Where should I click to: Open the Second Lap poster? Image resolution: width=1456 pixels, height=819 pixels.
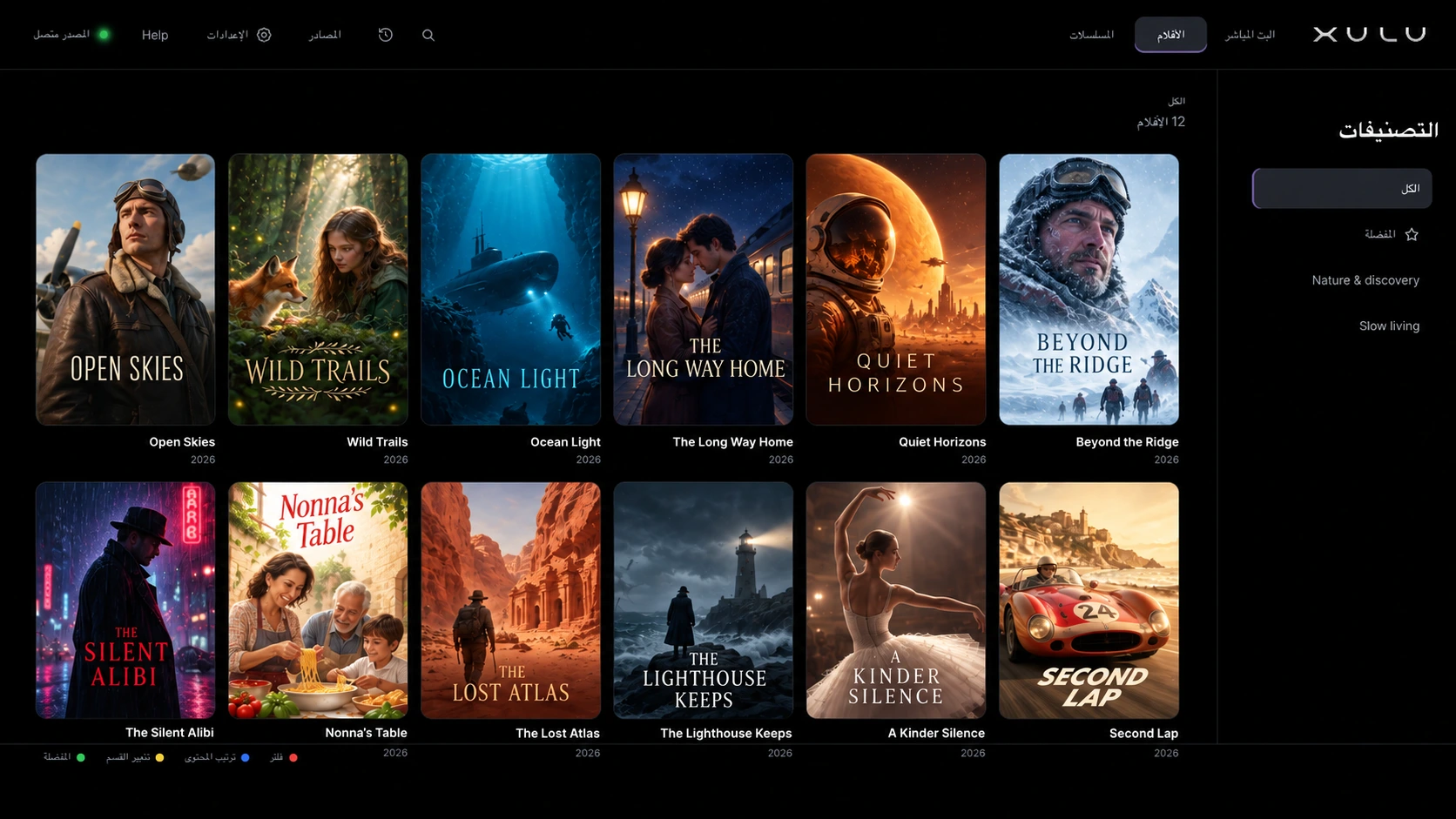1089,601
